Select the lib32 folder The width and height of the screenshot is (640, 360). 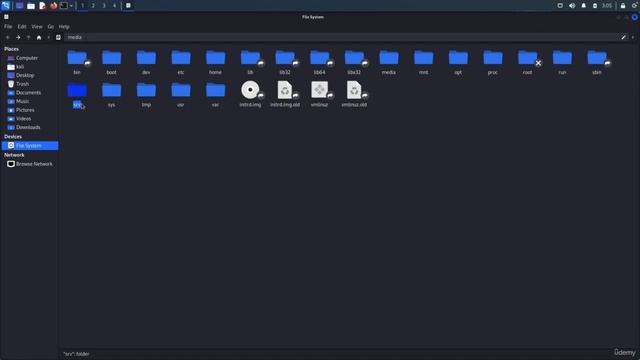285,58
